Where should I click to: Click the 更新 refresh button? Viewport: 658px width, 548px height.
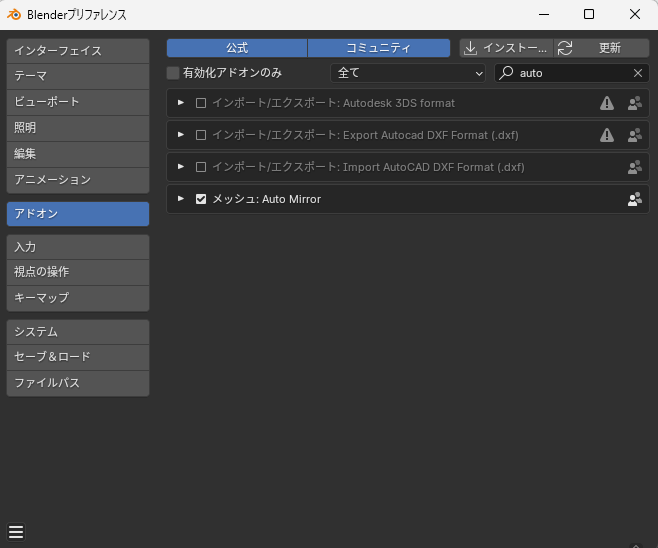coord(602,48)
